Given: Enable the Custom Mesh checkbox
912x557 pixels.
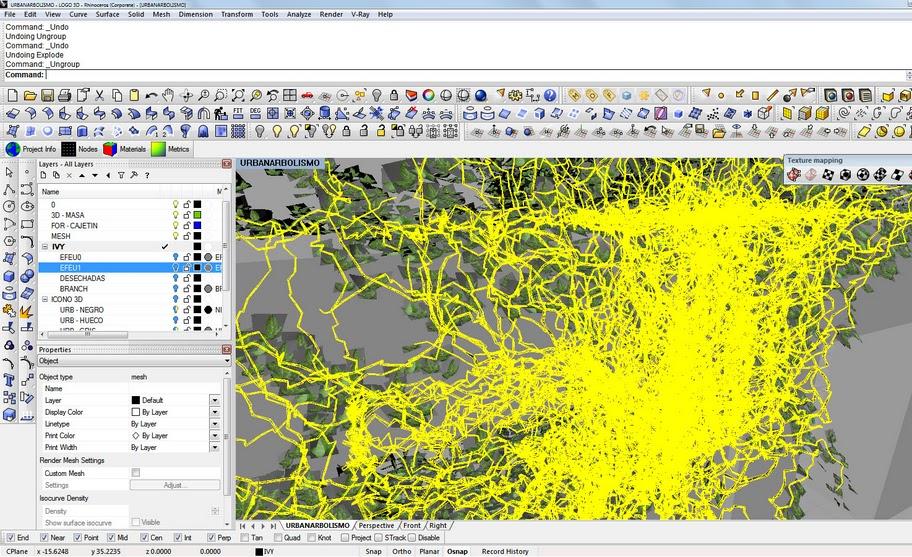Looking at the screenshot, I should 136,473.
